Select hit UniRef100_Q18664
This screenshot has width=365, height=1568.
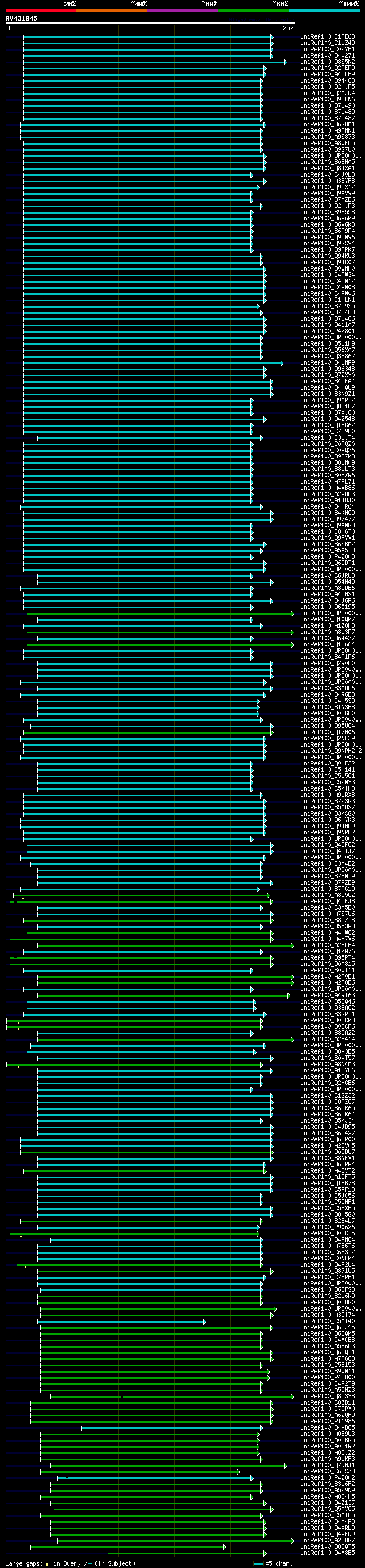tap(327, 645)
